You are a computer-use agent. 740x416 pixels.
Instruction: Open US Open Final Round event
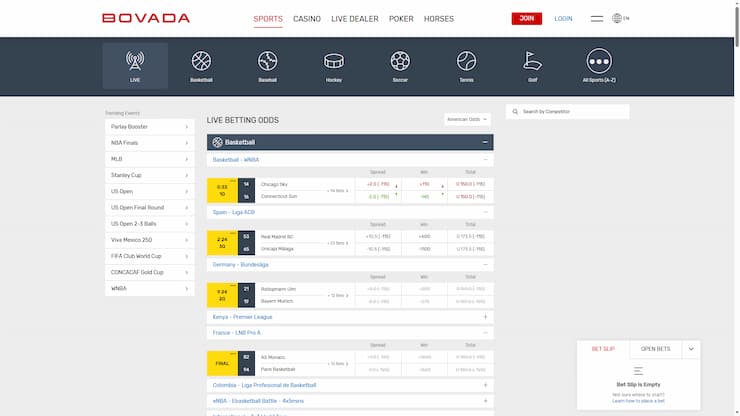[150, 207]
